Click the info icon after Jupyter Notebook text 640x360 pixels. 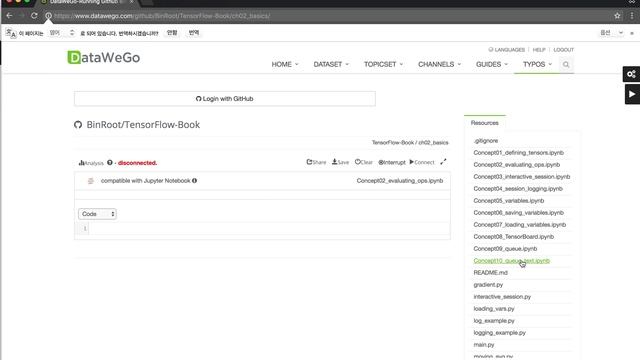click(194, 180)
